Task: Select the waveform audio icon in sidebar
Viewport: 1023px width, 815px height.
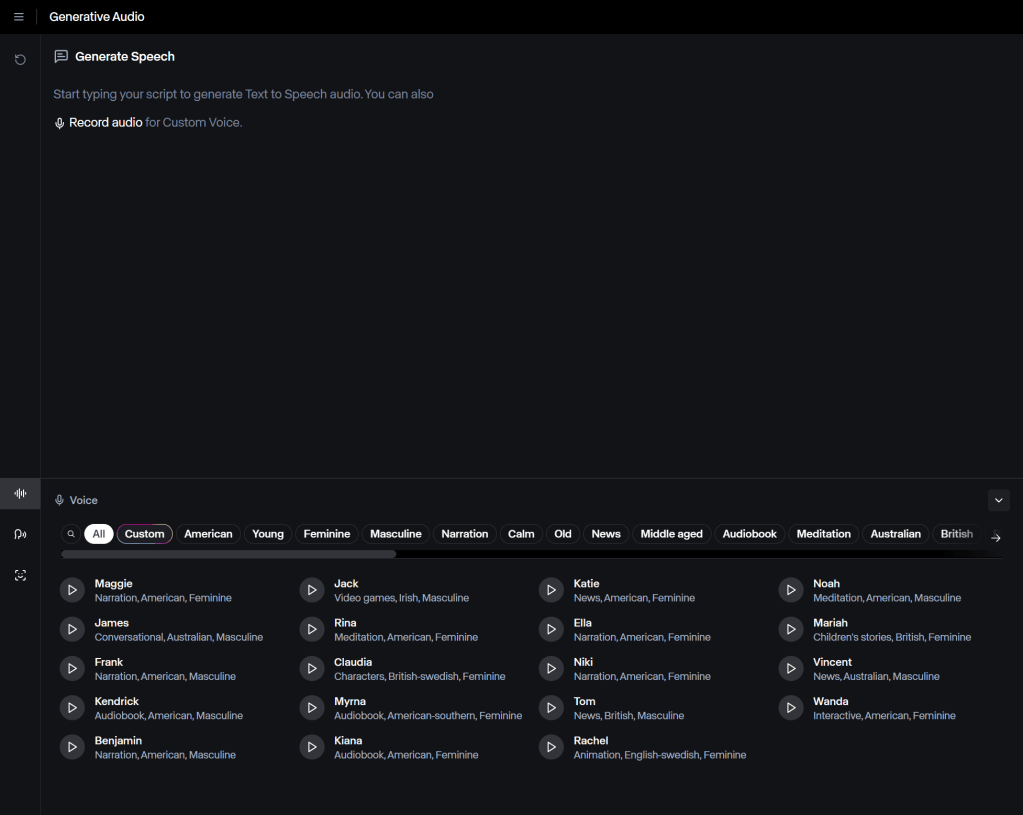Action: tap(20, 493)
